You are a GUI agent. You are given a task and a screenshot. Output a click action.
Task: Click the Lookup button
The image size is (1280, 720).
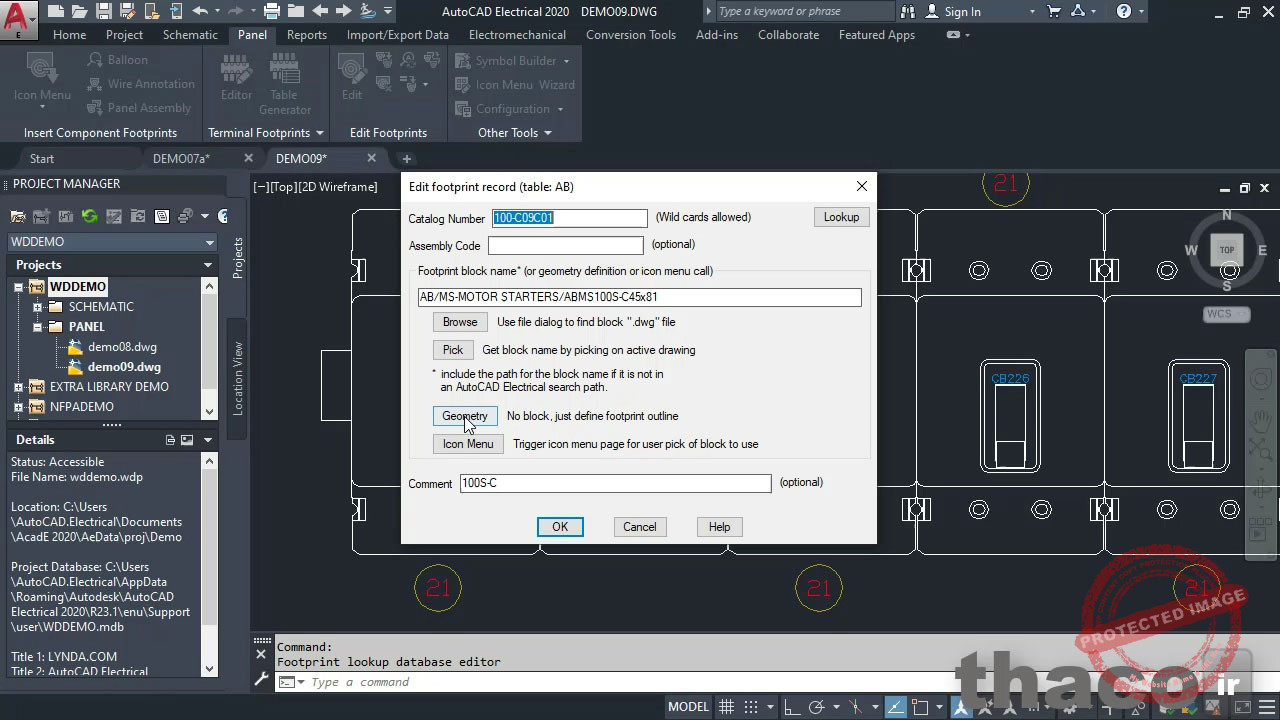click(x=840, y=217)
